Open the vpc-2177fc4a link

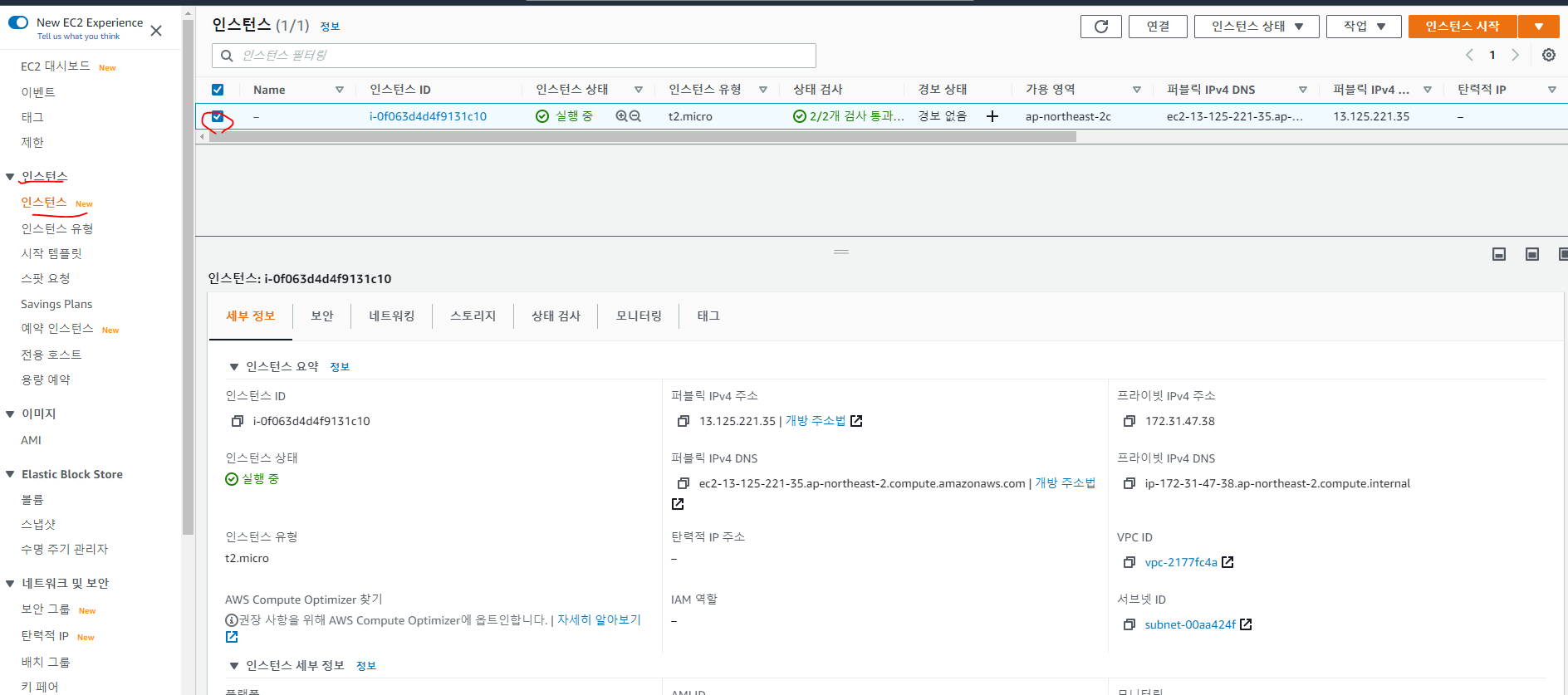tap(1181, 562)
